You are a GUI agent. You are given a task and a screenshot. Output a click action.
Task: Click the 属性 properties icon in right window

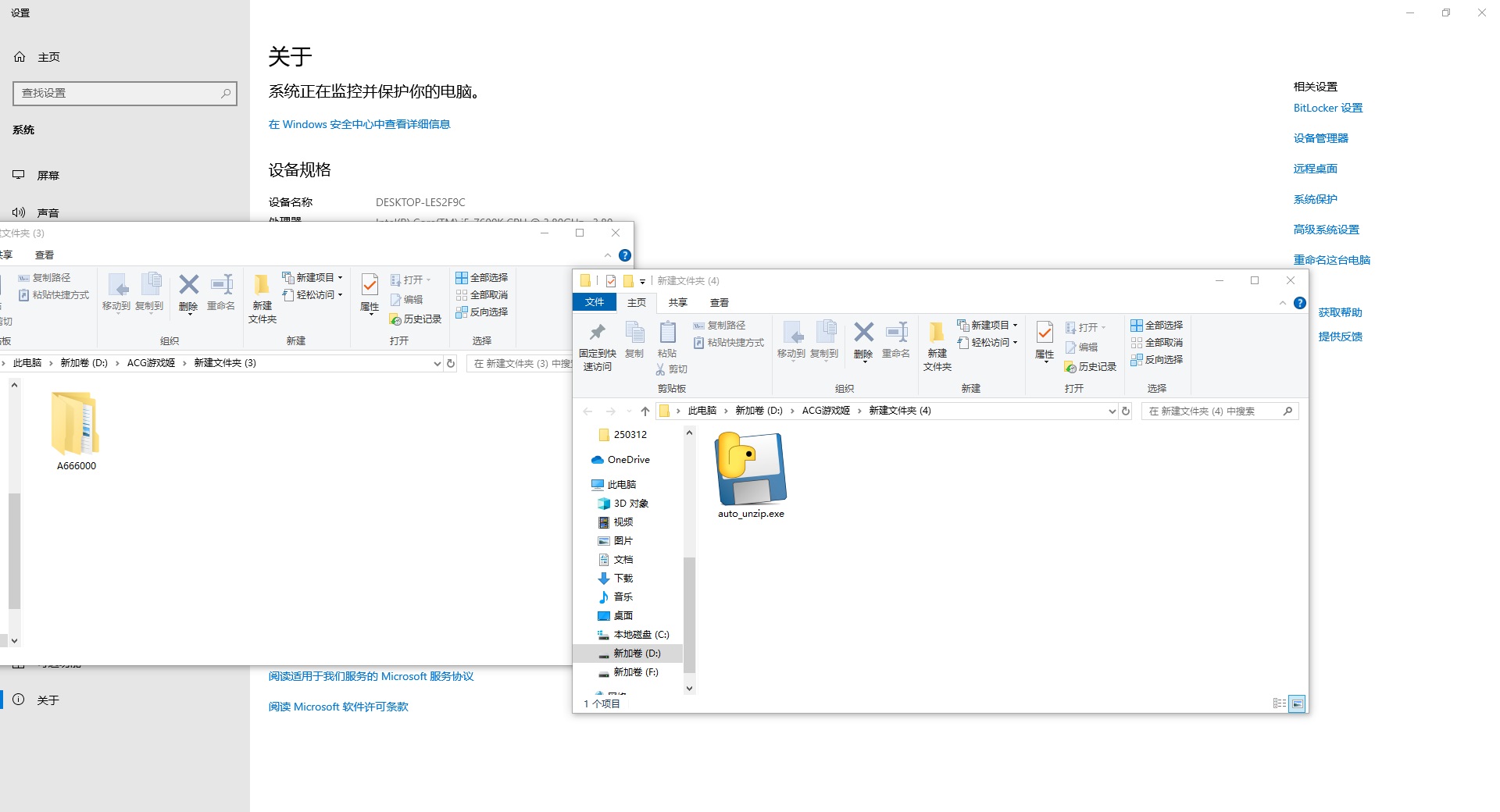[1044, 334]
